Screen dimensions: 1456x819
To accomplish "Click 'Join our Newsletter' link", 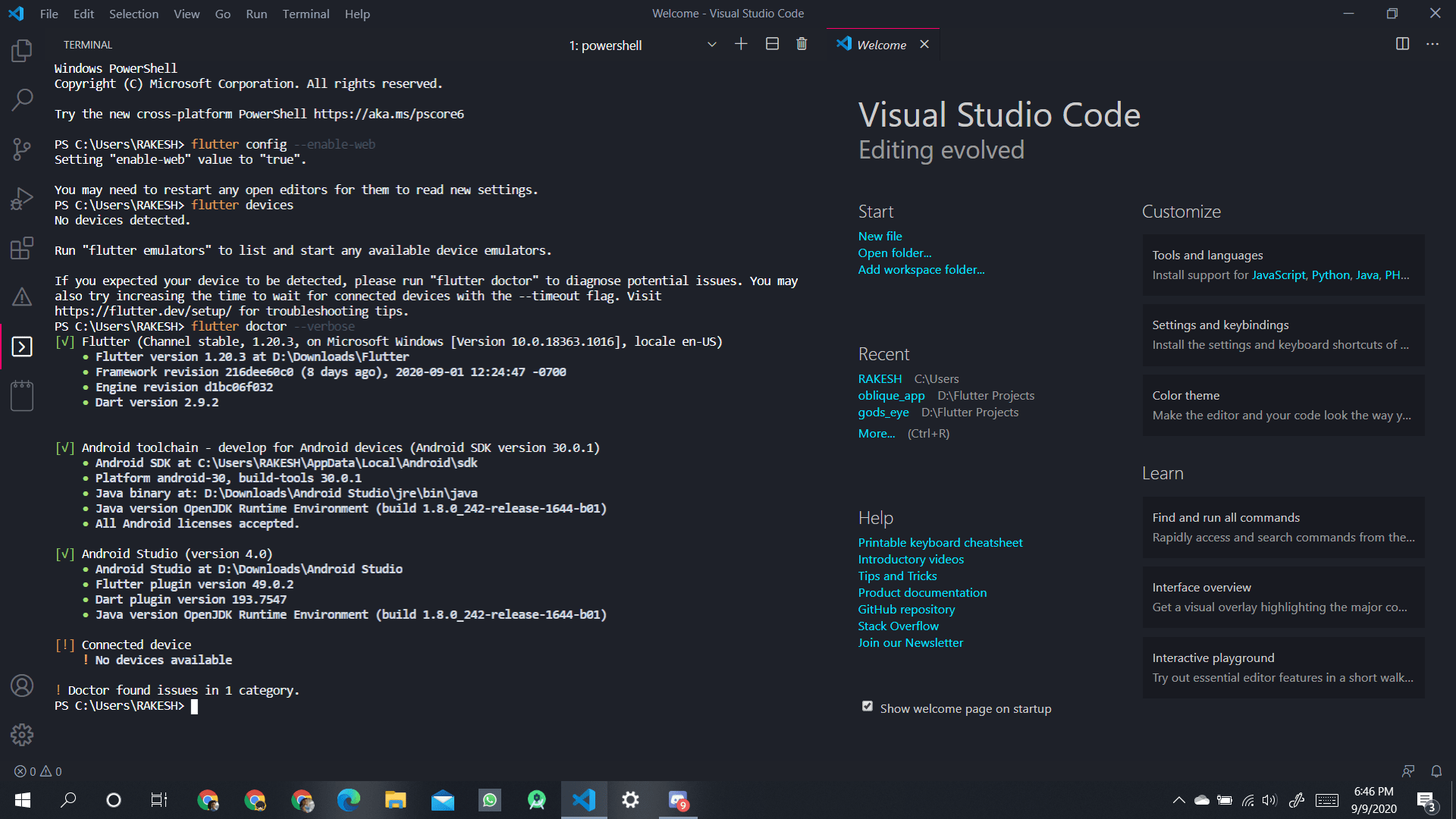I will pos(911,643).
